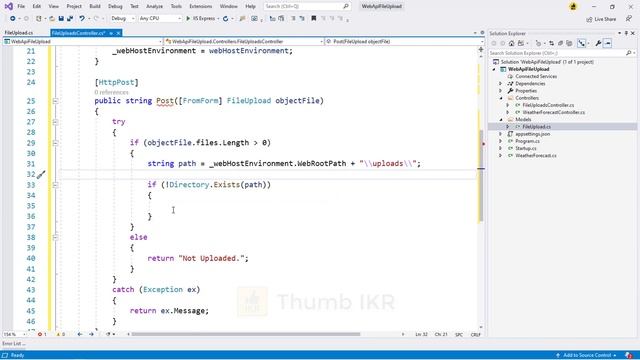Select FileUploadsController.cs in Solution Explorer
Image resolution: width=640 pixels, height=360 pixels.
click(x=548, y=105)
